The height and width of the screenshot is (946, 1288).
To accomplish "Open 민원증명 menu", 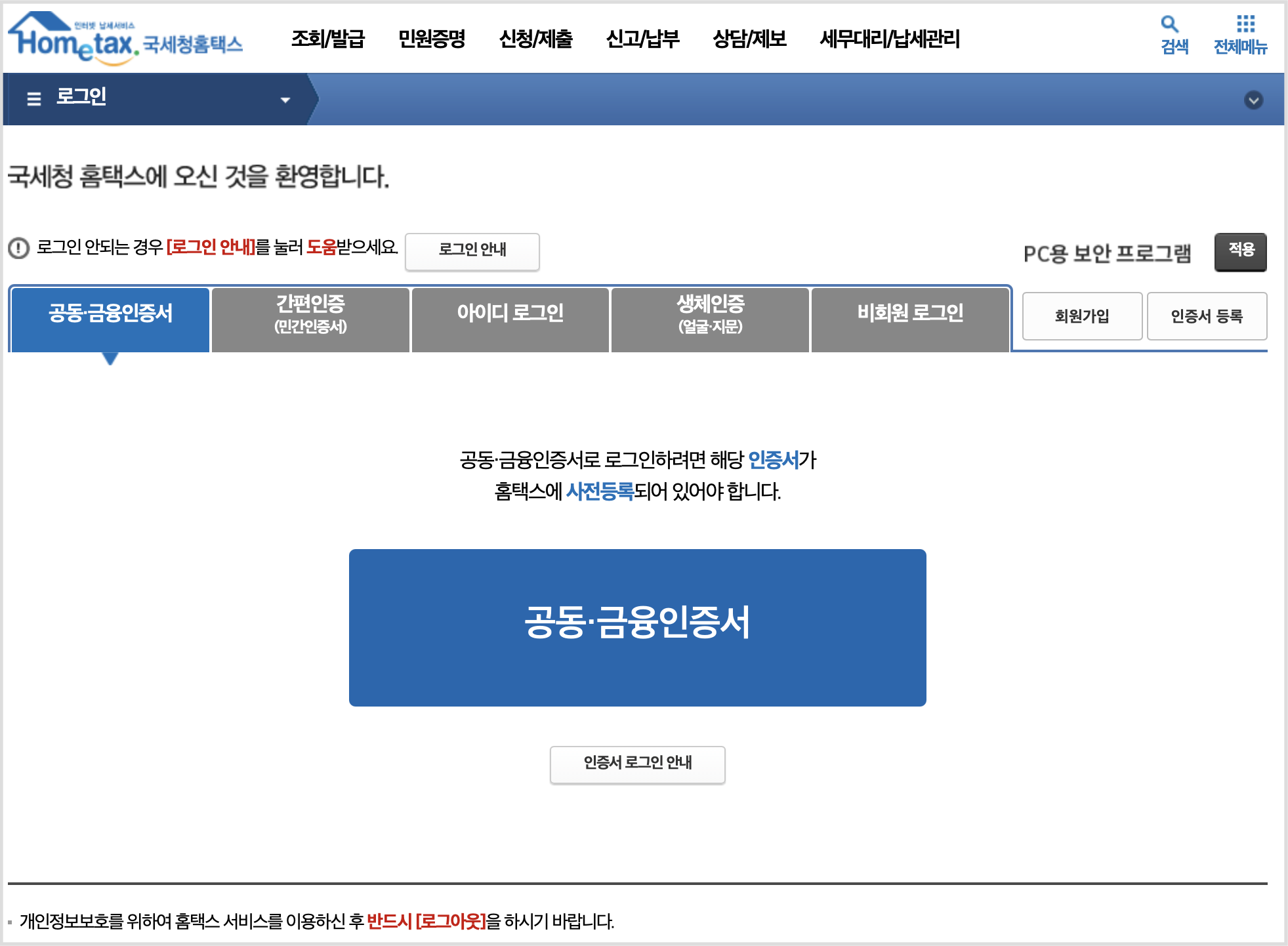I will click(431, 39).
